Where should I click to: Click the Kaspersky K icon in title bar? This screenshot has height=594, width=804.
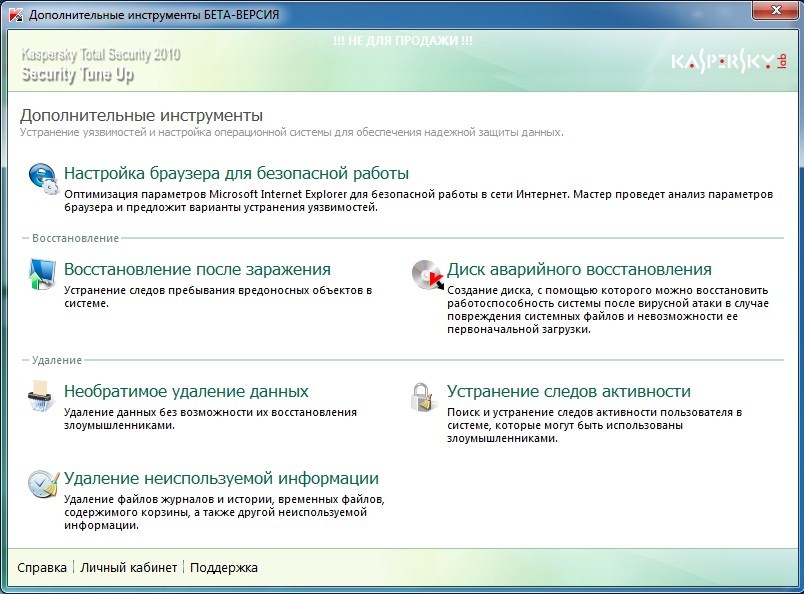tap(16, 14)
